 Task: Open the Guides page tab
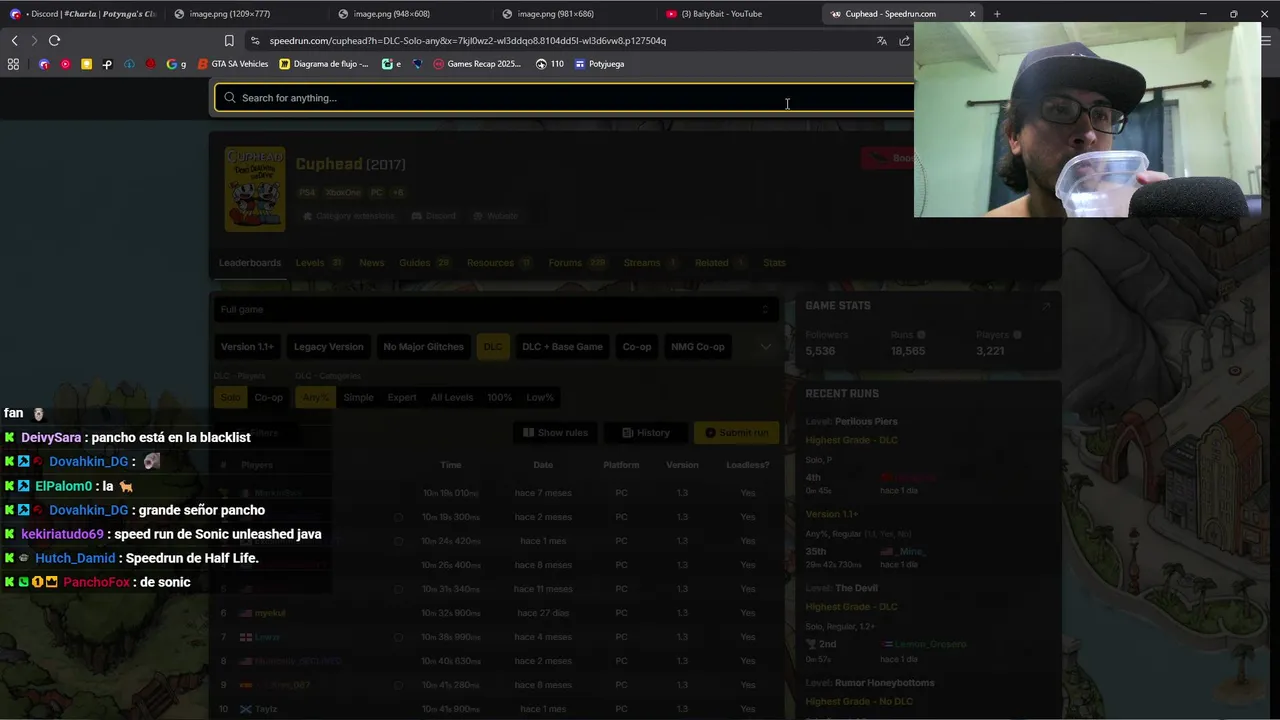click(425, 263)
